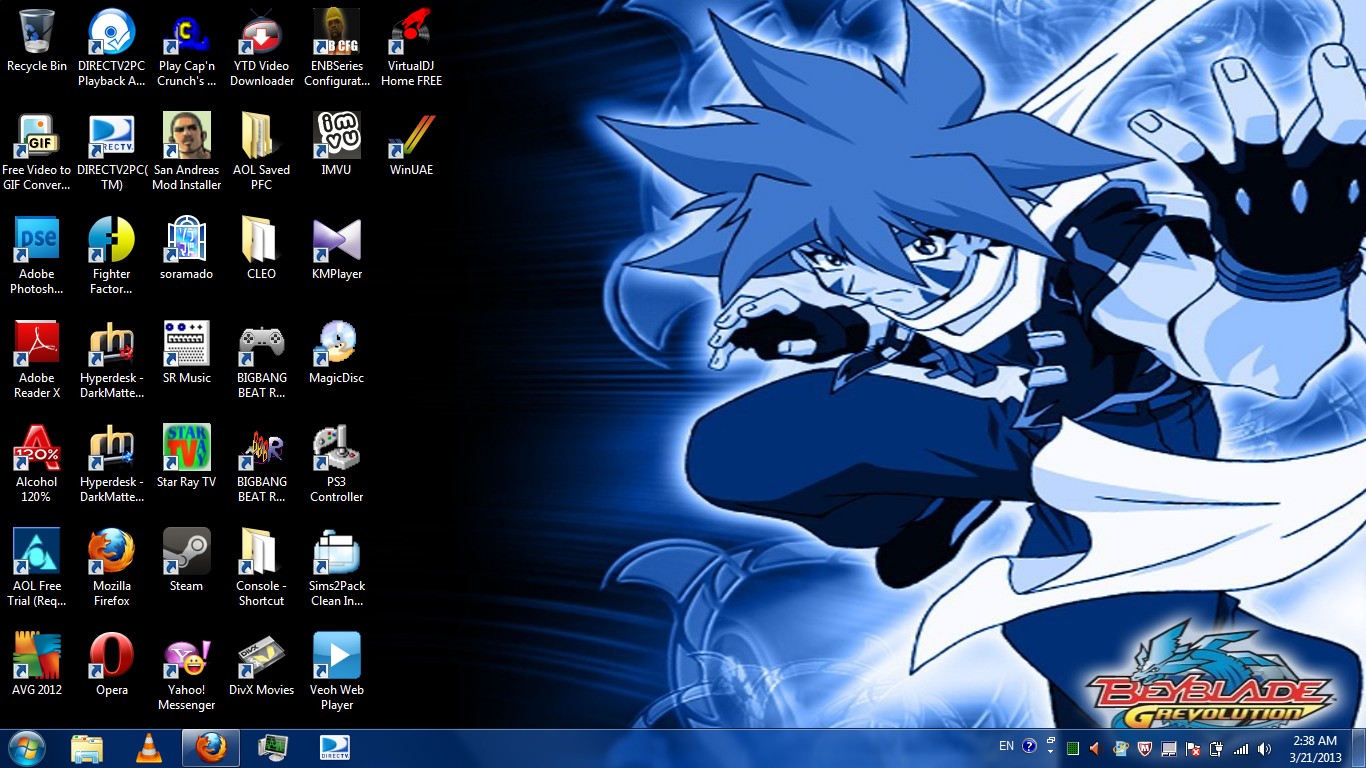The height and width of the screenshot is (768, 1366).
Task: Click the touchpad tray icon
Action: [1169, 748]
